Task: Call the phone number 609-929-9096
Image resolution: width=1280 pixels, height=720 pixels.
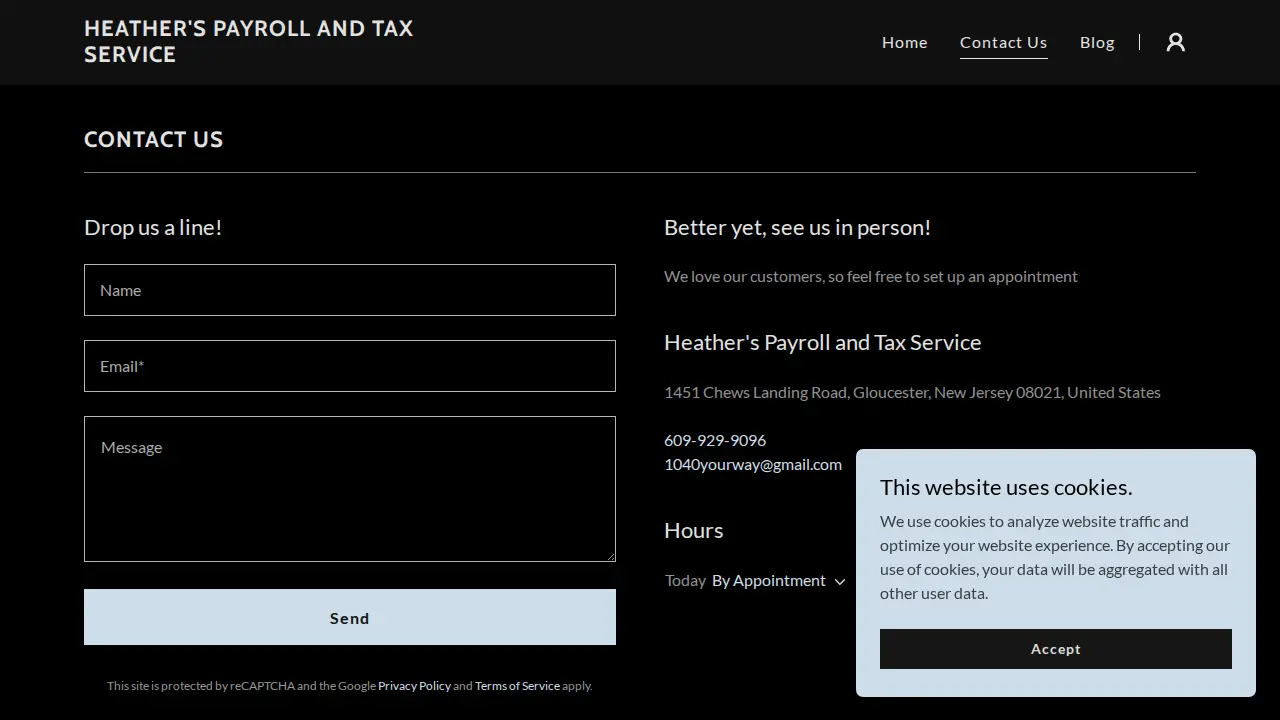Action: point(715,440)
